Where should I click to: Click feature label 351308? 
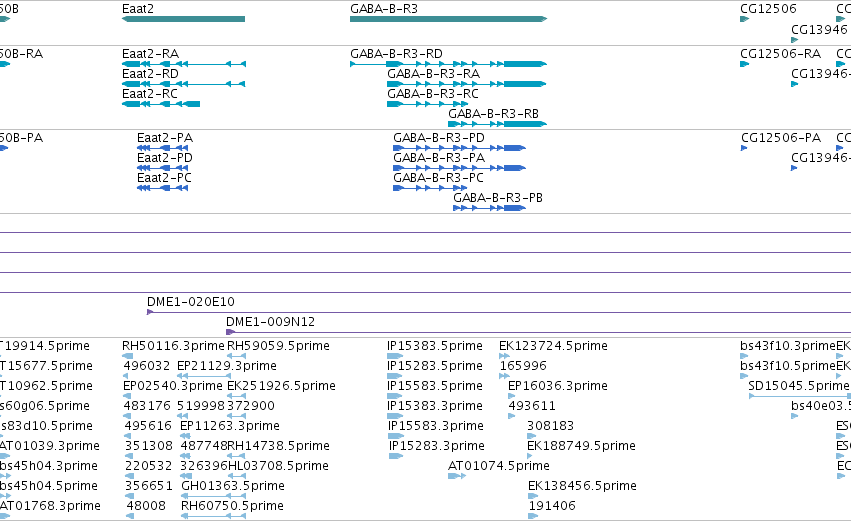149,446
